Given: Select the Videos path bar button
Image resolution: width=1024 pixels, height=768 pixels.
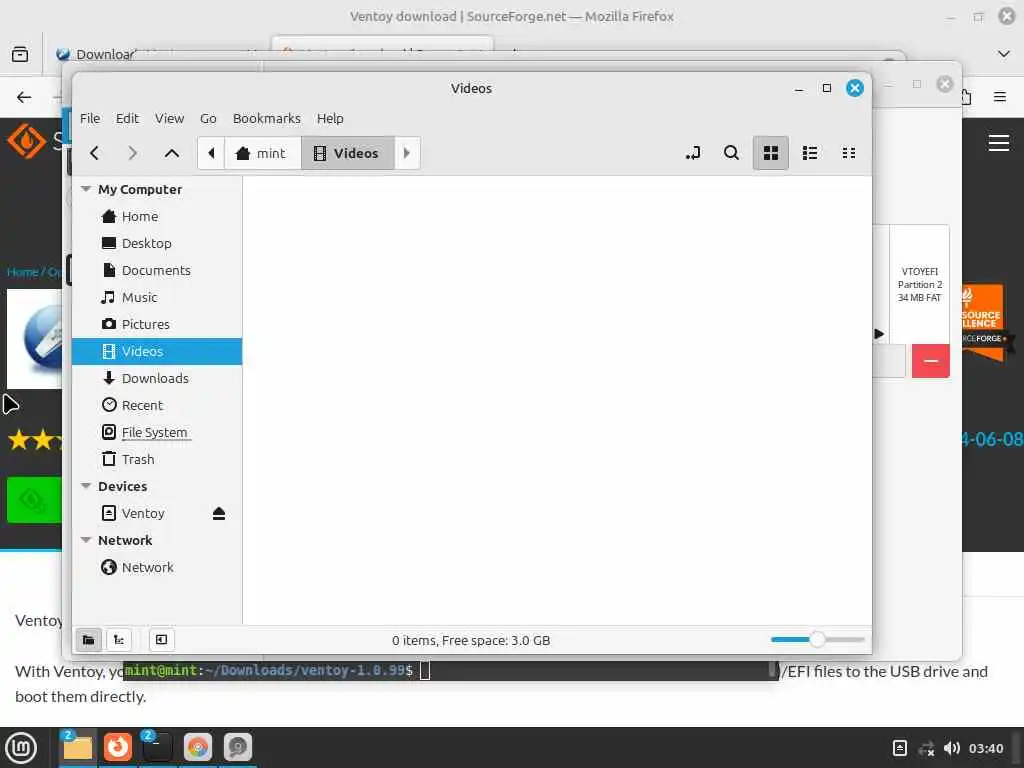Looking at the screenshot, I should click(x=347, y=153).
